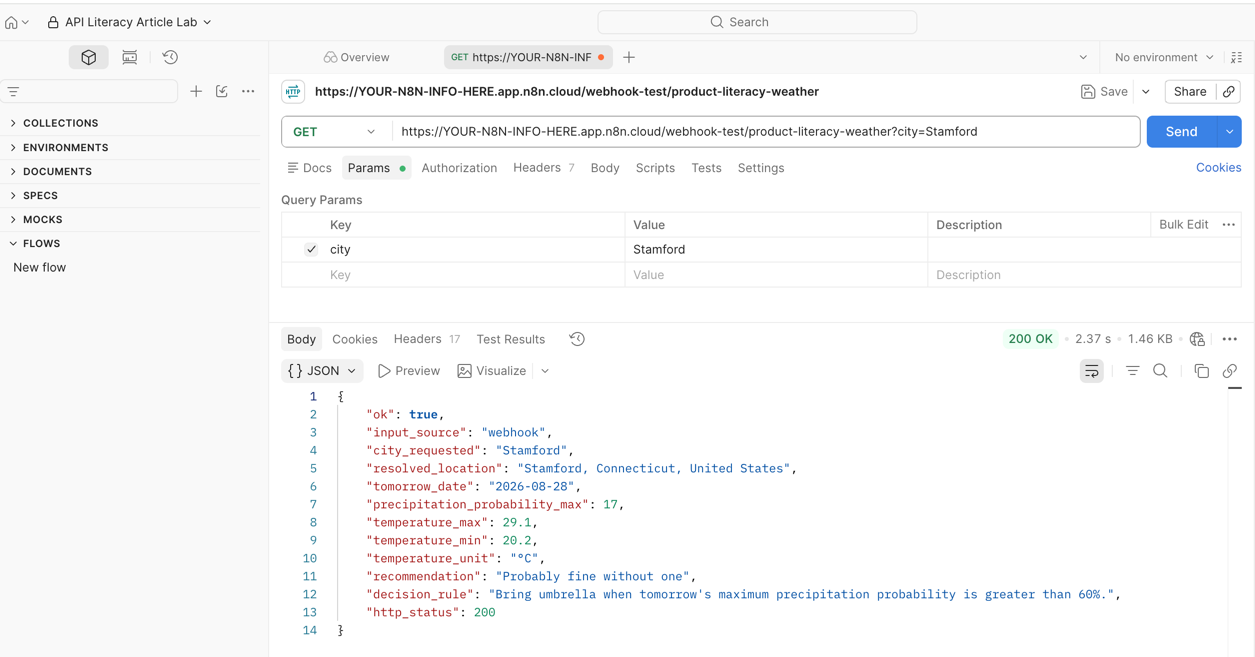Copy response link icon
The image size is (1255, 657).
pos(1230,372)
